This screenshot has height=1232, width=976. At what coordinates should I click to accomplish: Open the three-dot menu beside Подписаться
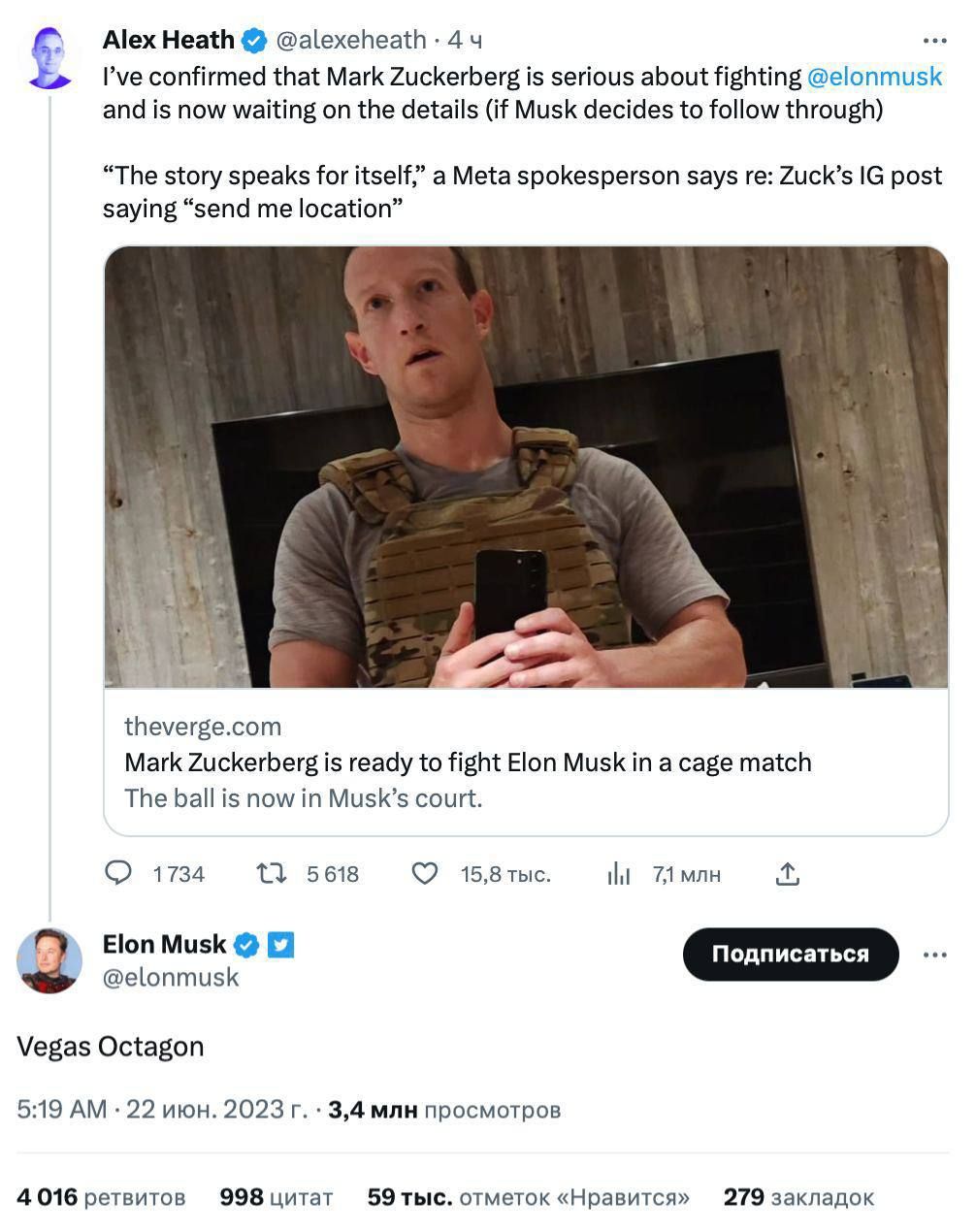(934, 955)
